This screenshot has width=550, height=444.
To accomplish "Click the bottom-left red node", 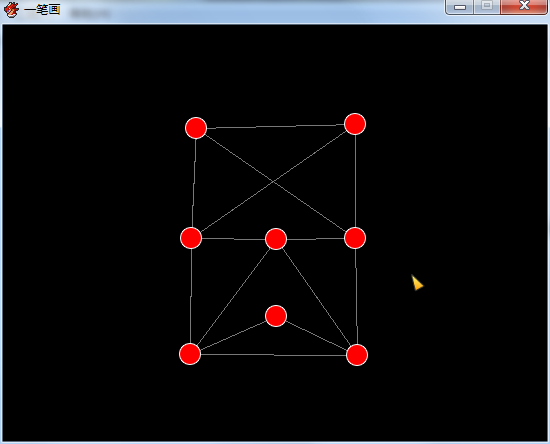I will [190, 354].
